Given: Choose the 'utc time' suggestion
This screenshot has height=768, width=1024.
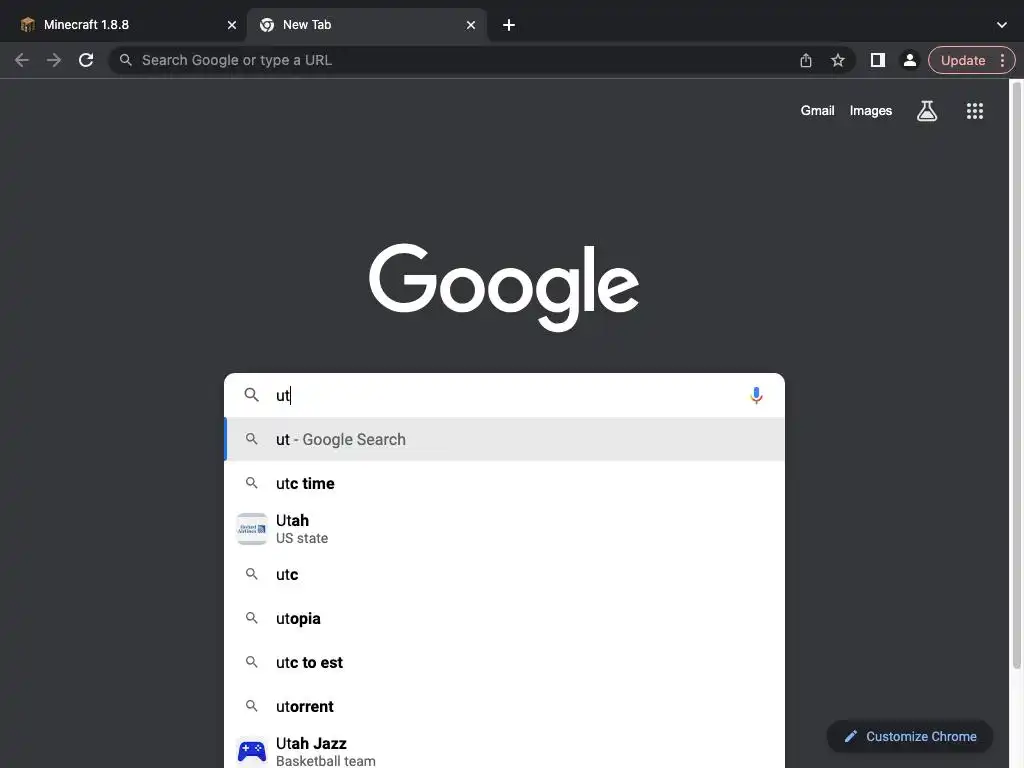Looking at the screenshot, I should [504, 483].
